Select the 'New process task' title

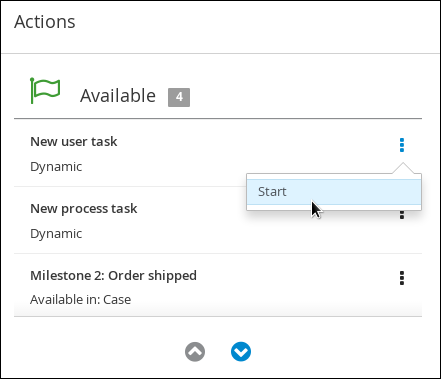pyautogui.click(x=84, y=209)
